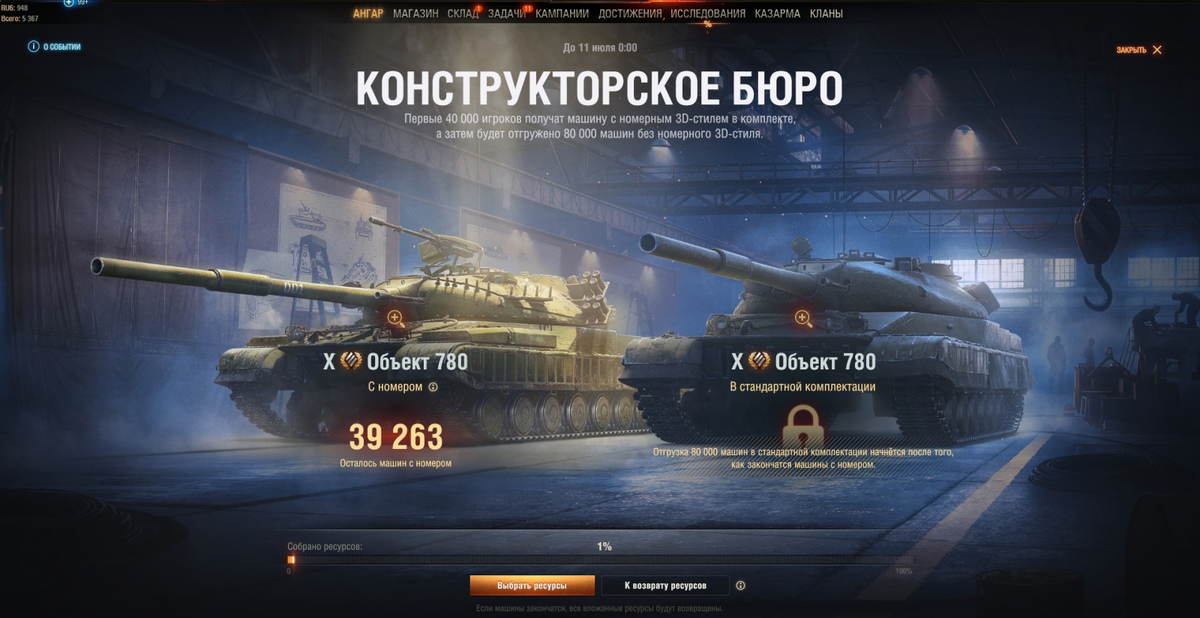Viewport: 1200px width, 618px height.
Task: Click the collected resources progress bar
Action: 600,560
